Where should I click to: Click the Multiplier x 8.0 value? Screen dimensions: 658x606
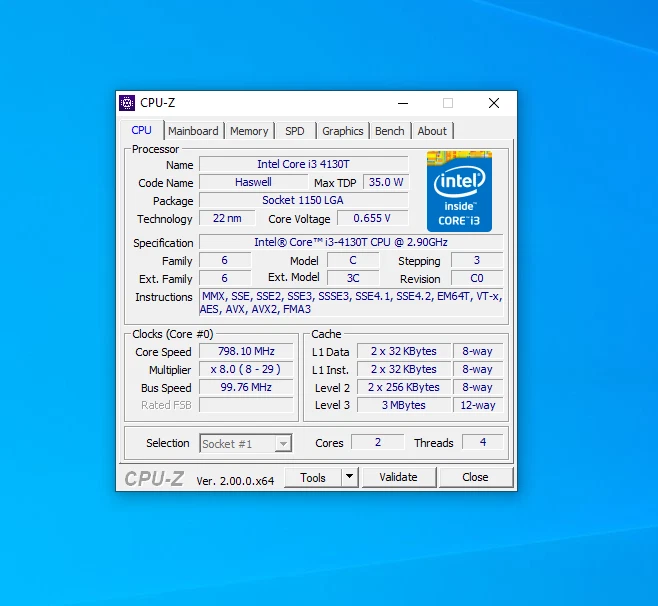pyautogui.click(x=246, y=369)
